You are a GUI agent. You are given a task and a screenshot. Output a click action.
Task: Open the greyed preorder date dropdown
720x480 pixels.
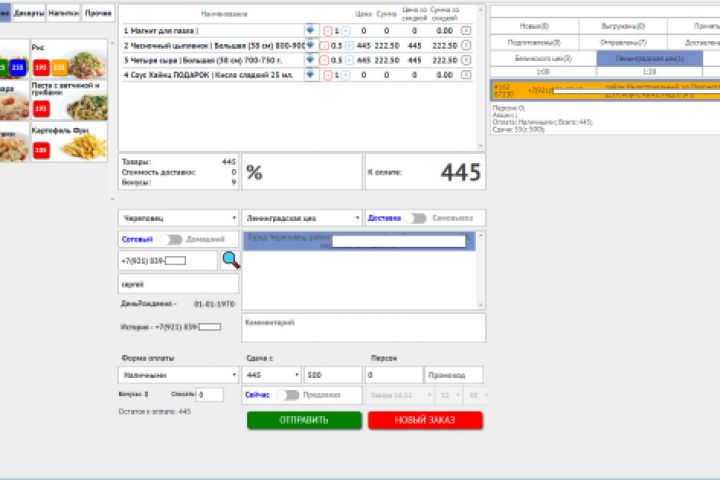[399, 395]
